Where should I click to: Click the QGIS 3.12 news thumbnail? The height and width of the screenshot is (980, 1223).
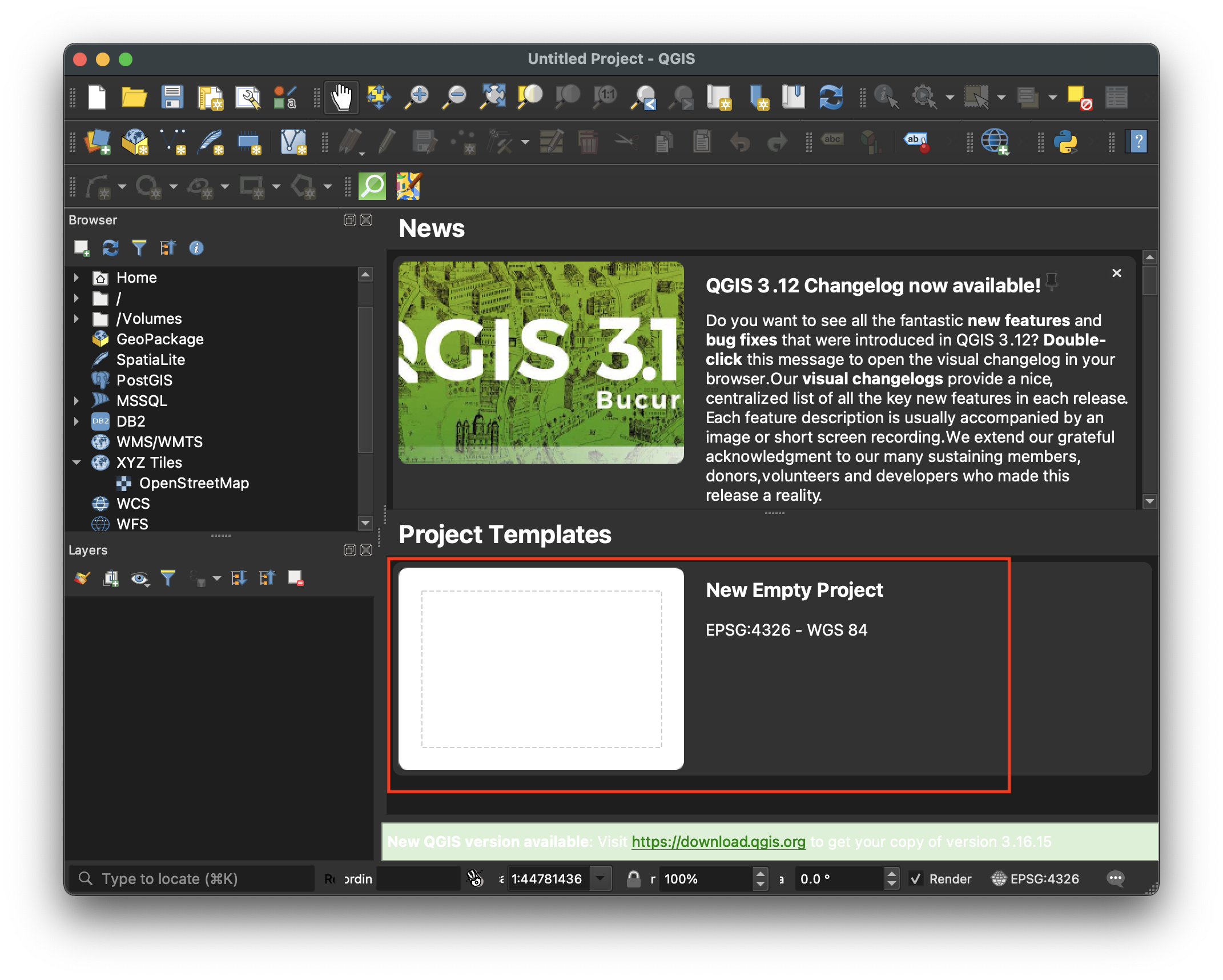[x=541, y=362]
